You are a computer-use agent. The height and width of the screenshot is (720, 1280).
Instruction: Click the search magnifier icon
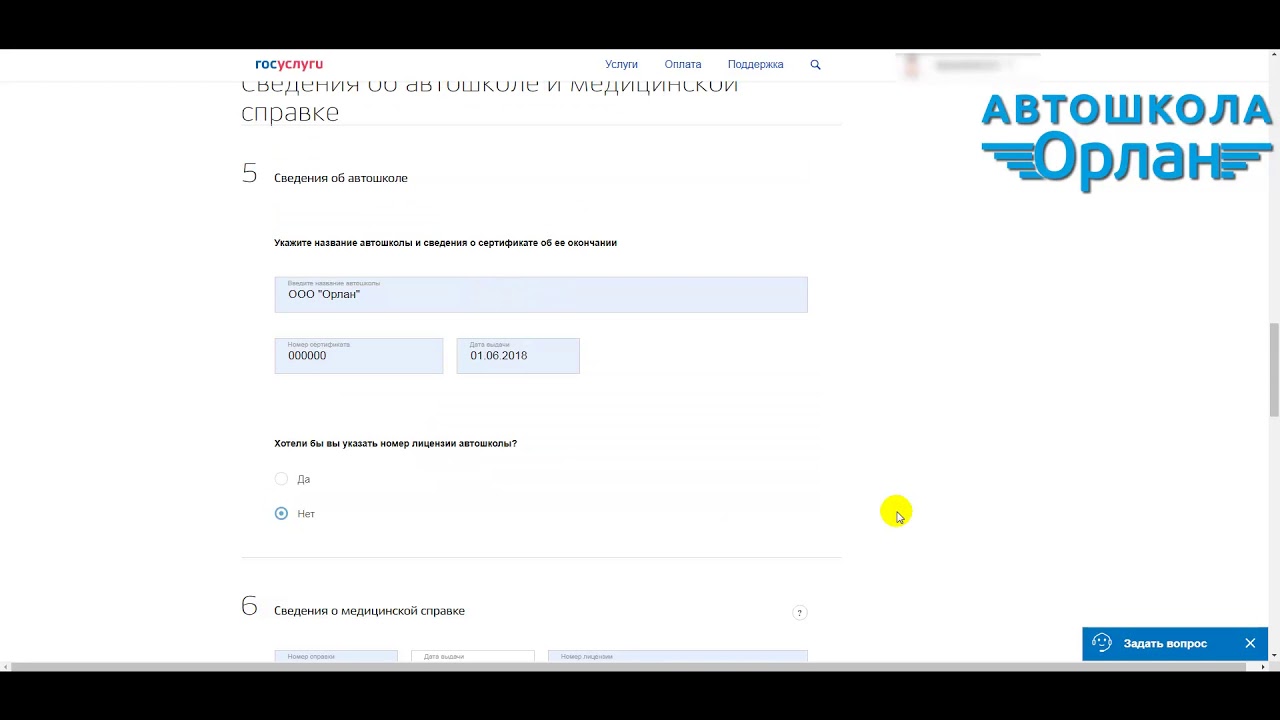pyautogui.click(x=815, y=64)
